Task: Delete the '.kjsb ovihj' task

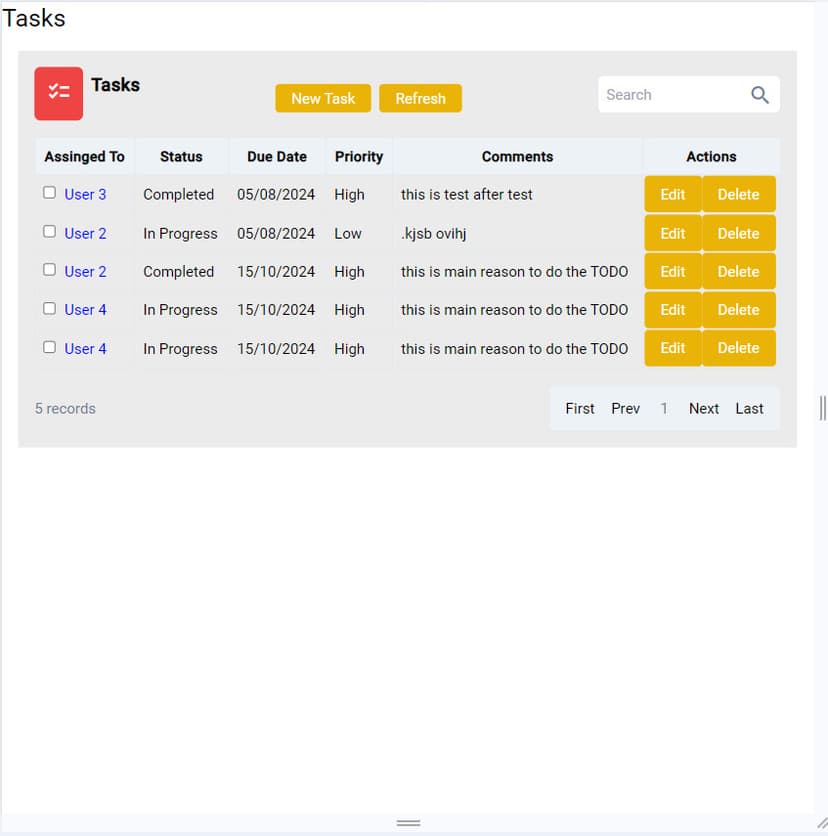Action: [738, 233]
